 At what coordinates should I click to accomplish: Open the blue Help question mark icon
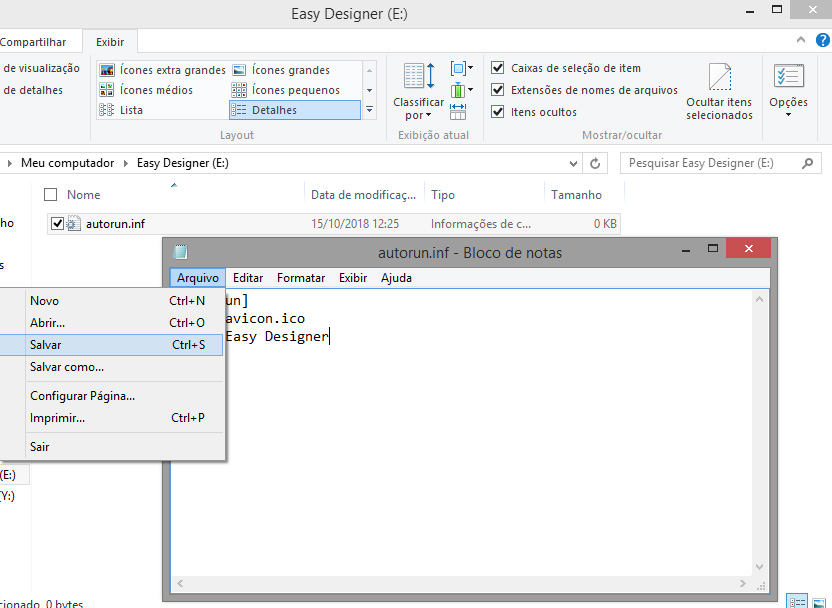[x=821, y=39]
